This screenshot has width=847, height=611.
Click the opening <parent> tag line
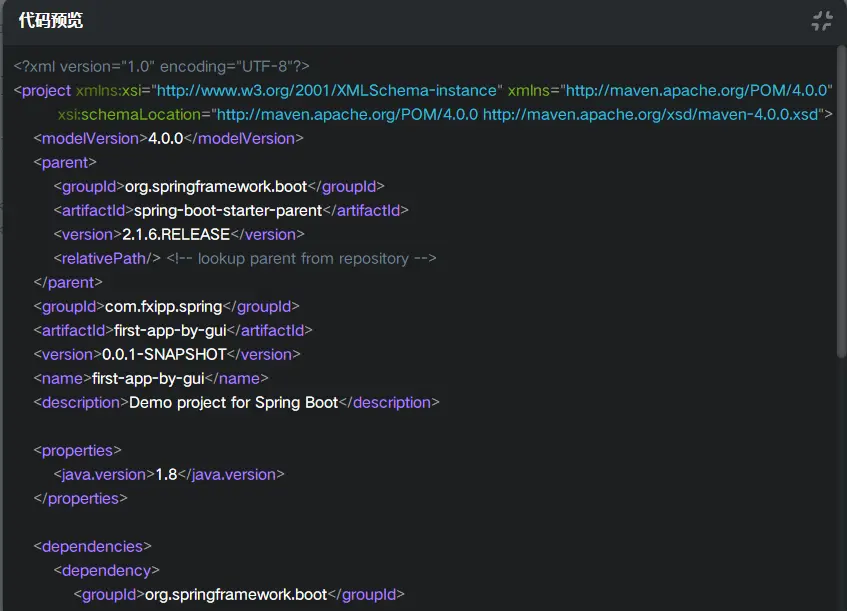point(65,163)
